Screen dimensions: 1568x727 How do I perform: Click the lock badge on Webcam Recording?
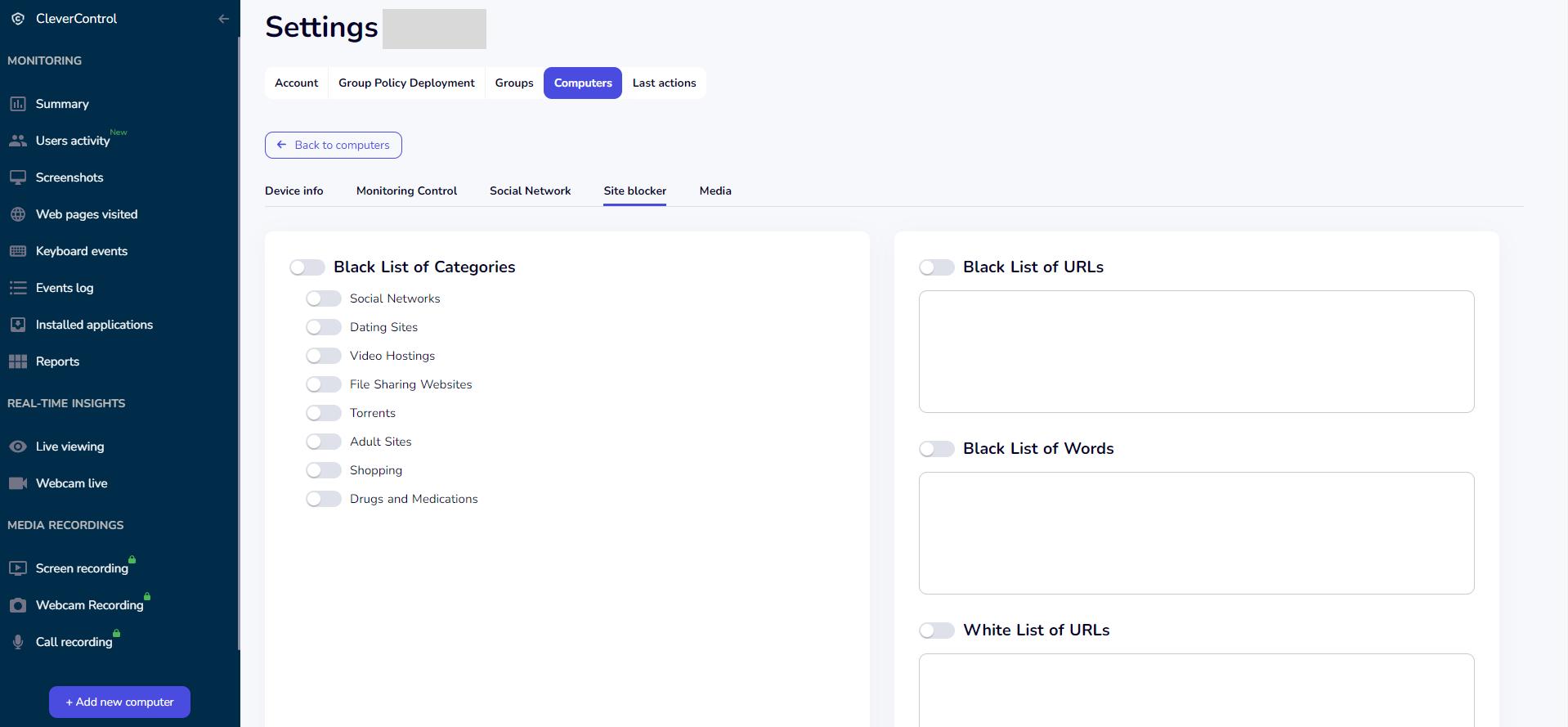(147, 596)
